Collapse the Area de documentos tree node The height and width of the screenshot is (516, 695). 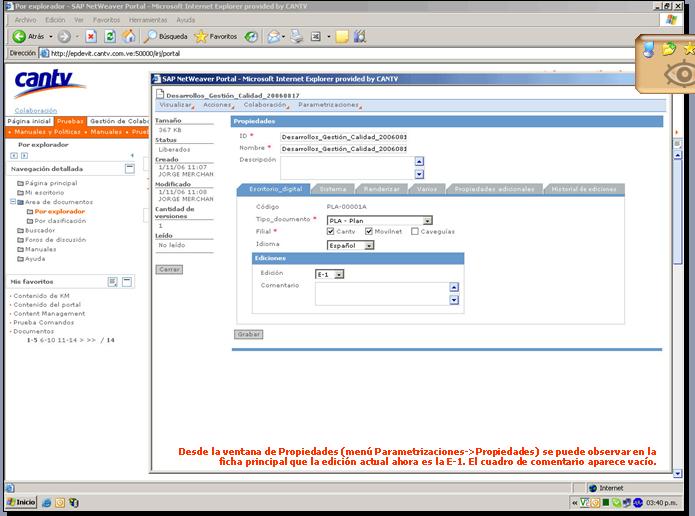point(13,201)
